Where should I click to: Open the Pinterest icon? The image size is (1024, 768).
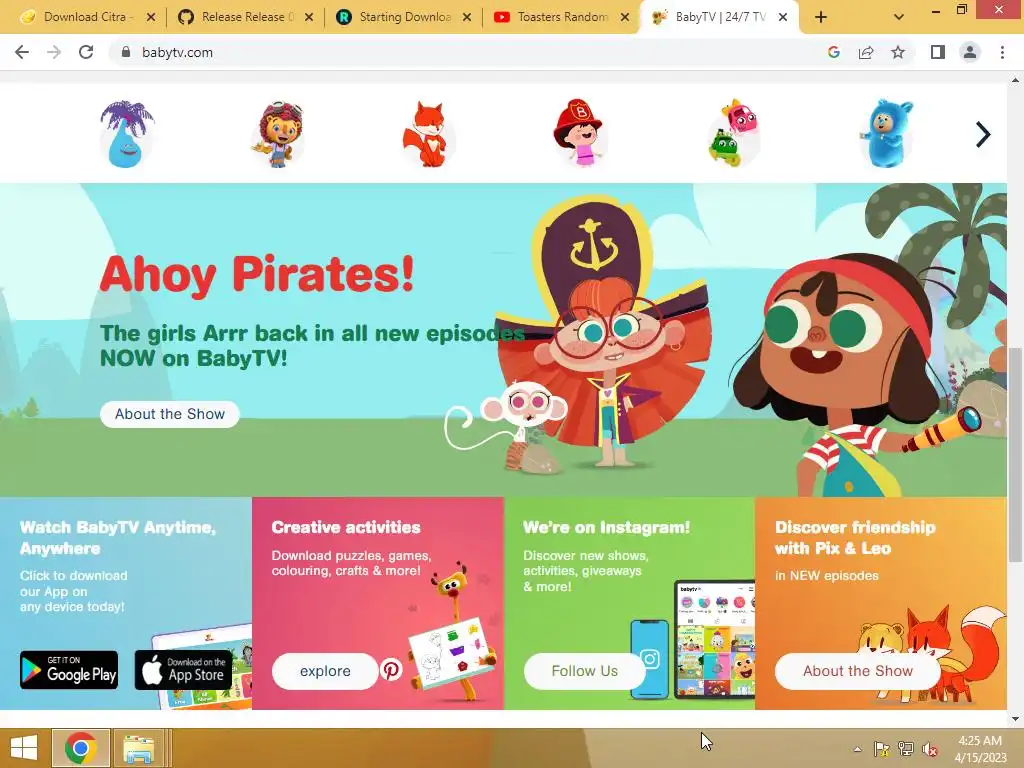pyautogui.click(x=391, y=669)
